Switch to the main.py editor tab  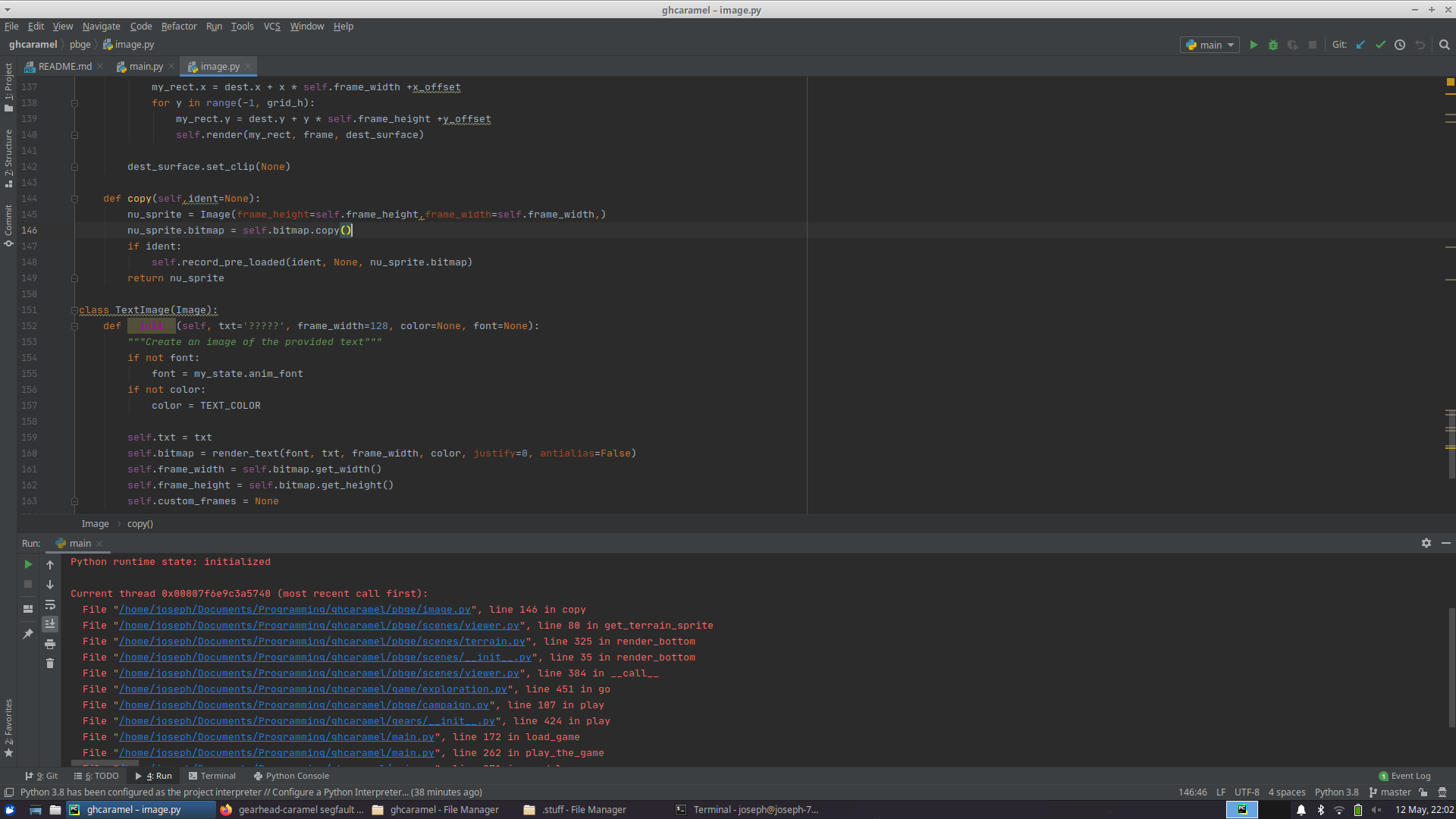pos(146,66)
